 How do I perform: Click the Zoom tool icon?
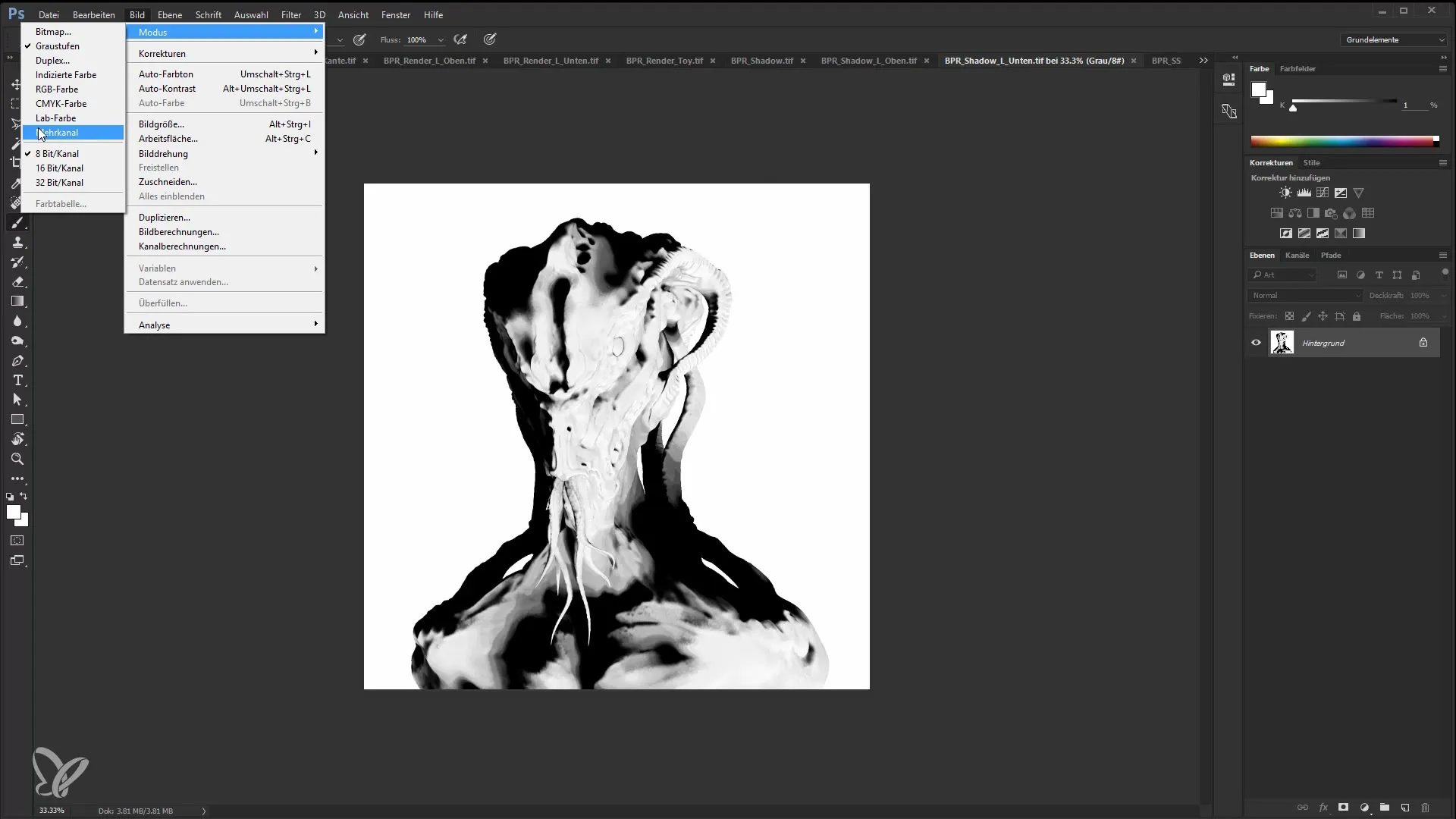[17, 459]
